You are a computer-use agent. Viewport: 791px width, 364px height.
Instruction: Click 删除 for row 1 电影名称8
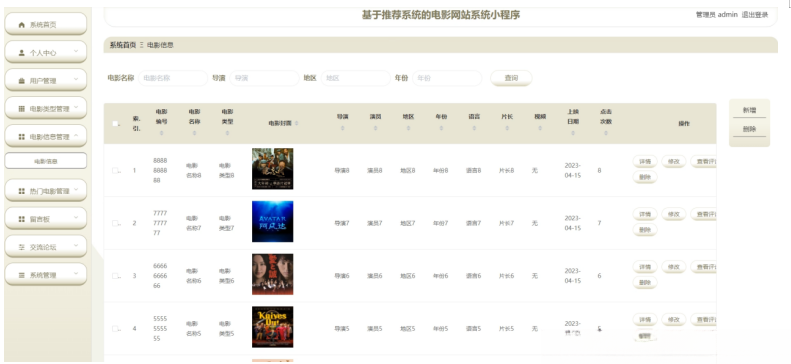(645, 177)
